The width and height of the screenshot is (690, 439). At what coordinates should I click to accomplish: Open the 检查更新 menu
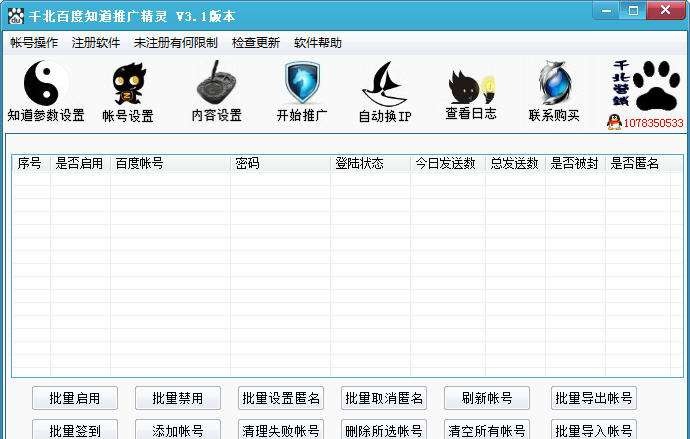[256, 43]
